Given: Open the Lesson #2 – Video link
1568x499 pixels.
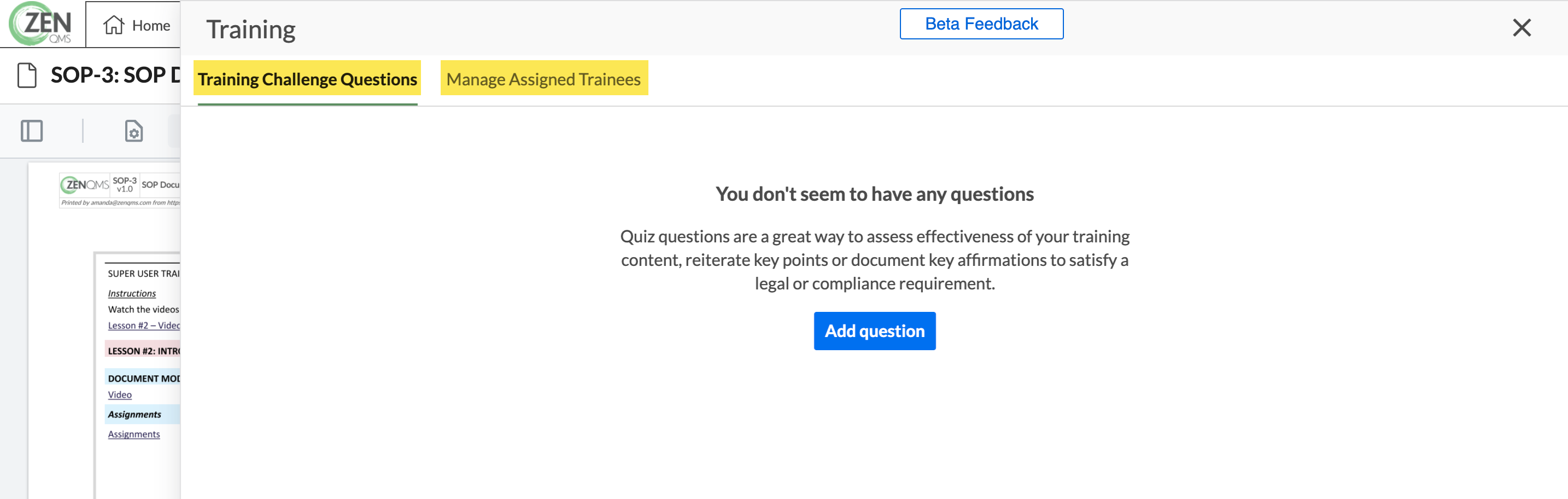Looking at the screenshot, I should point(144,326).
